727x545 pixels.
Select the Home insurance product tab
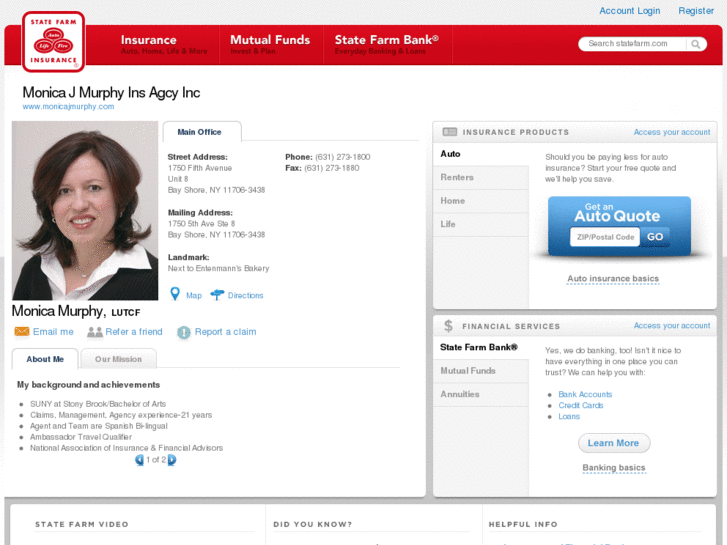pyautogui.click(x=481, y=201)
